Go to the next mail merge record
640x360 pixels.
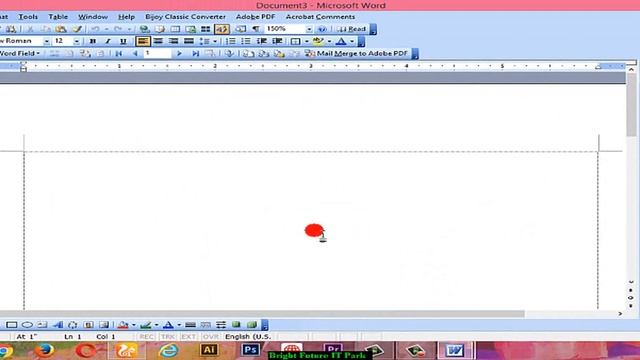tap(179, 53)
